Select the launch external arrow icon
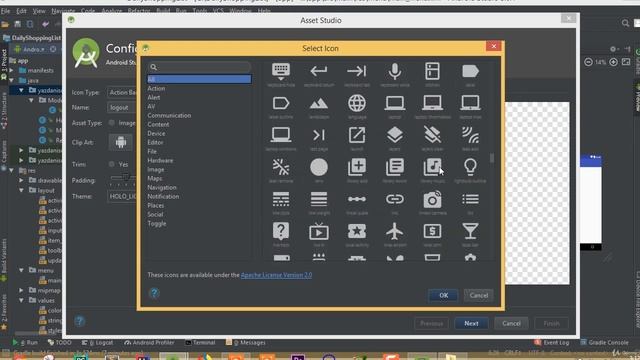 click(357, 135)
